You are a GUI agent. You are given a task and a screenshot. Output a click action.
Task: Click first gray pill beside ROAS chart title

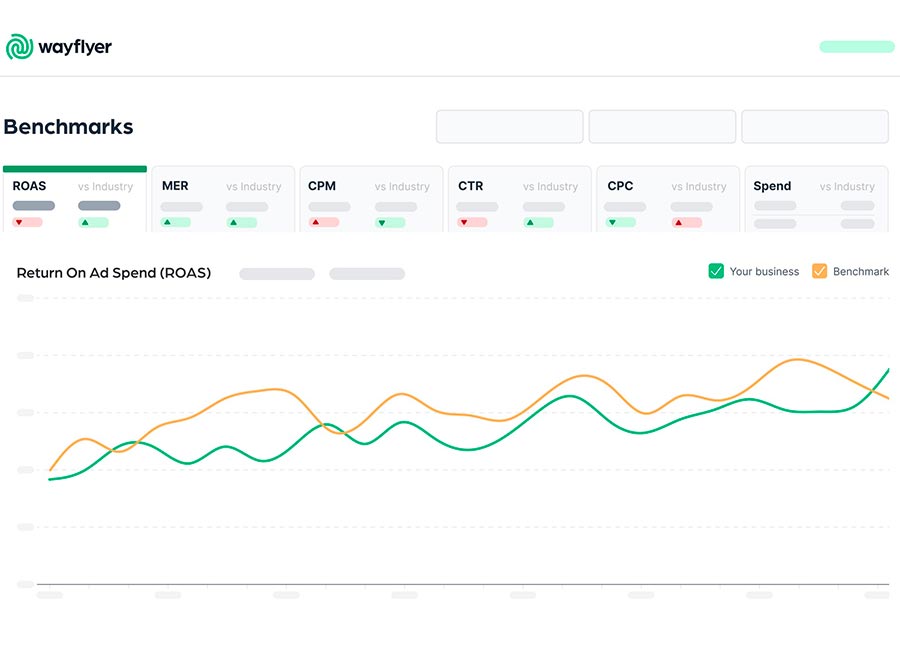[x=276, y=274]
